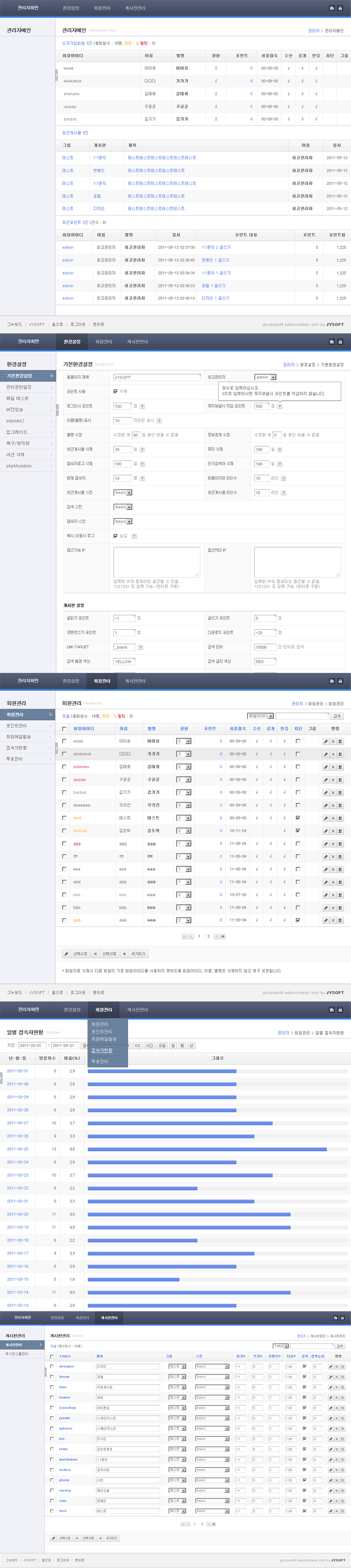Open phpMyAdmin in the 환경설정 sidebar
The height and width of the screenshot is (1568, 351).
point(19,466)
